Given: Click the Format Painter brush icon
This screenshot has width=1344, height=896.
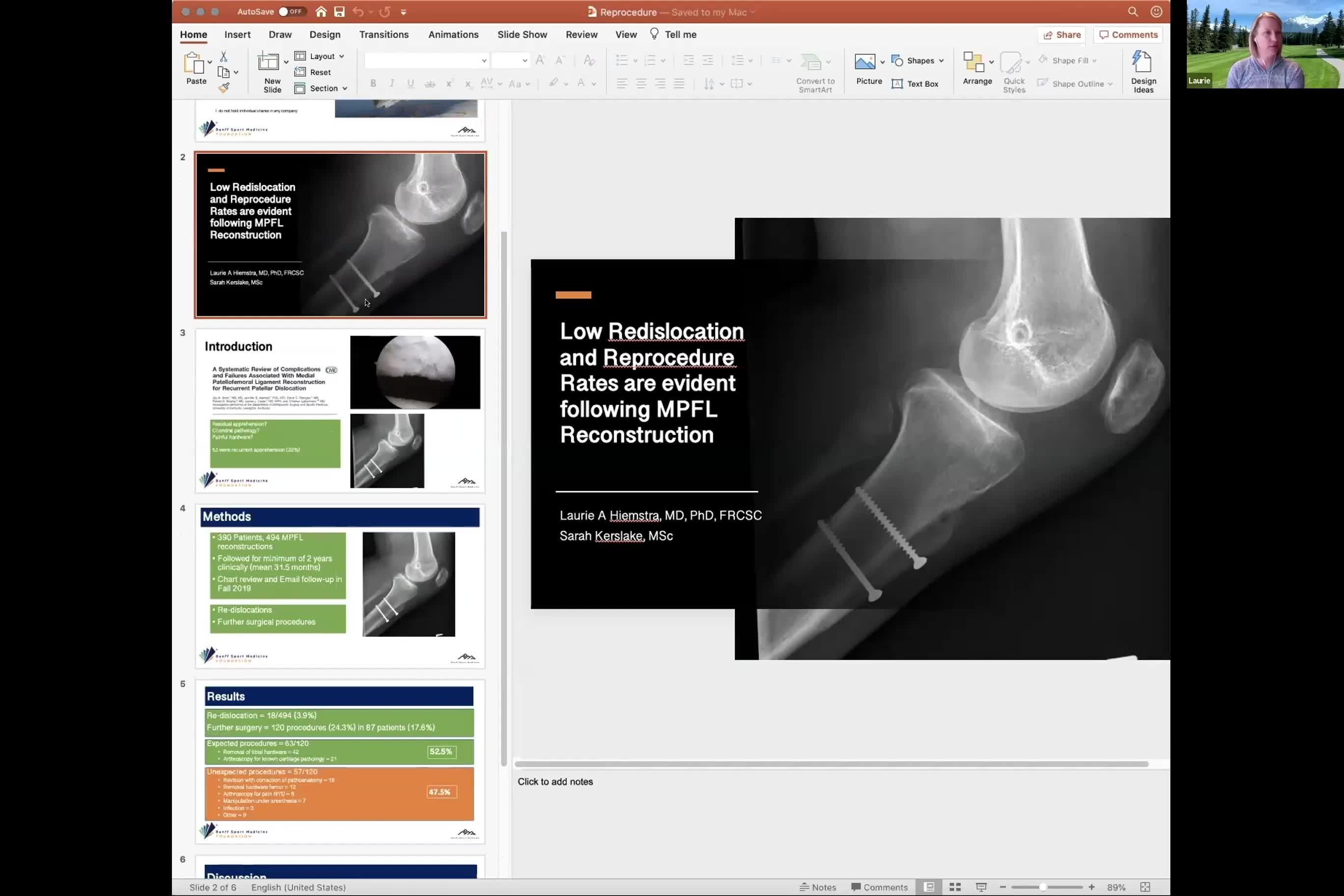Looking at the screenshot, I should [224, 87].
